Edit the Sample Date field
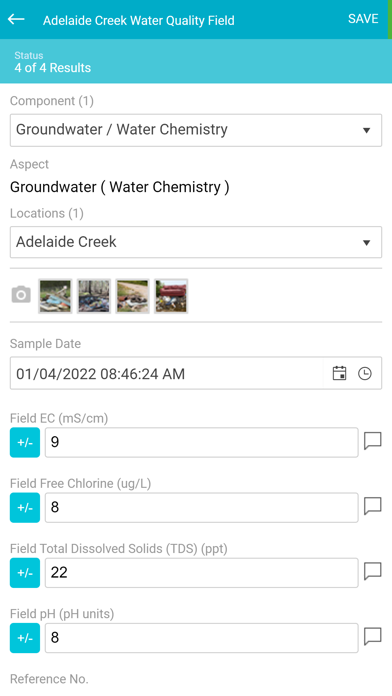This screenshot has height=696, width=392. click(166, 373)
